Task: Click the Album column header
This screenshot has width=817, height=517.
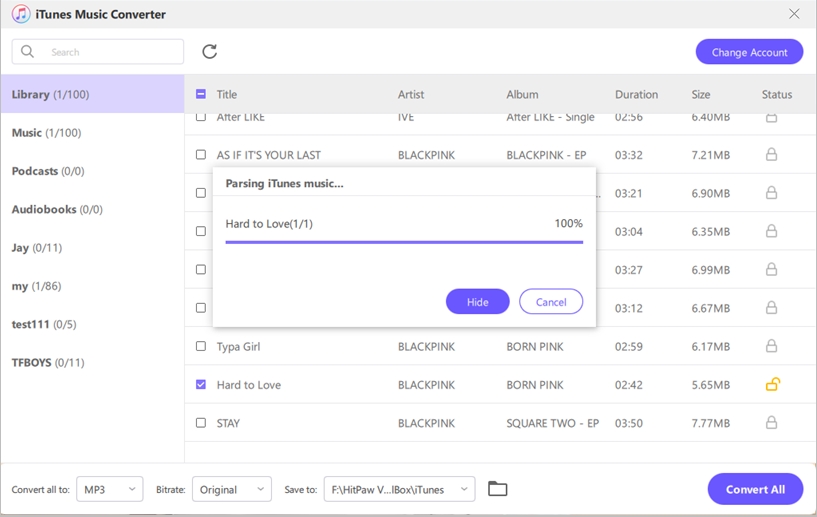Action: tap(522, 94)
